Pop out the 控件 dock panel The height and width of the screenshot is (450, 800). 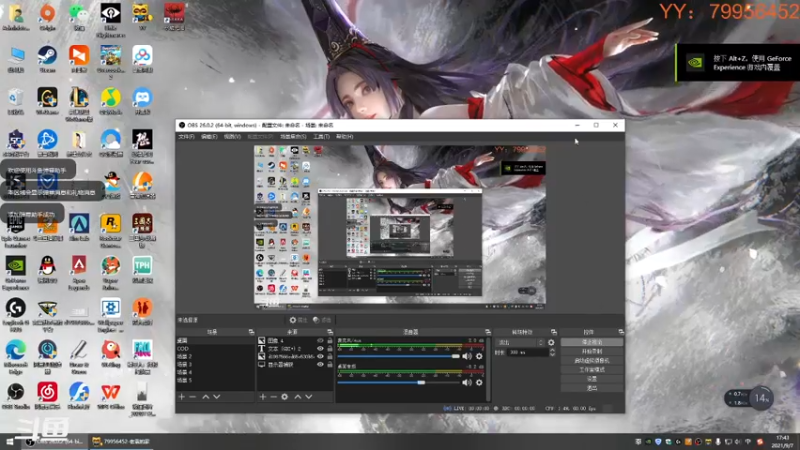coord(620,332)
